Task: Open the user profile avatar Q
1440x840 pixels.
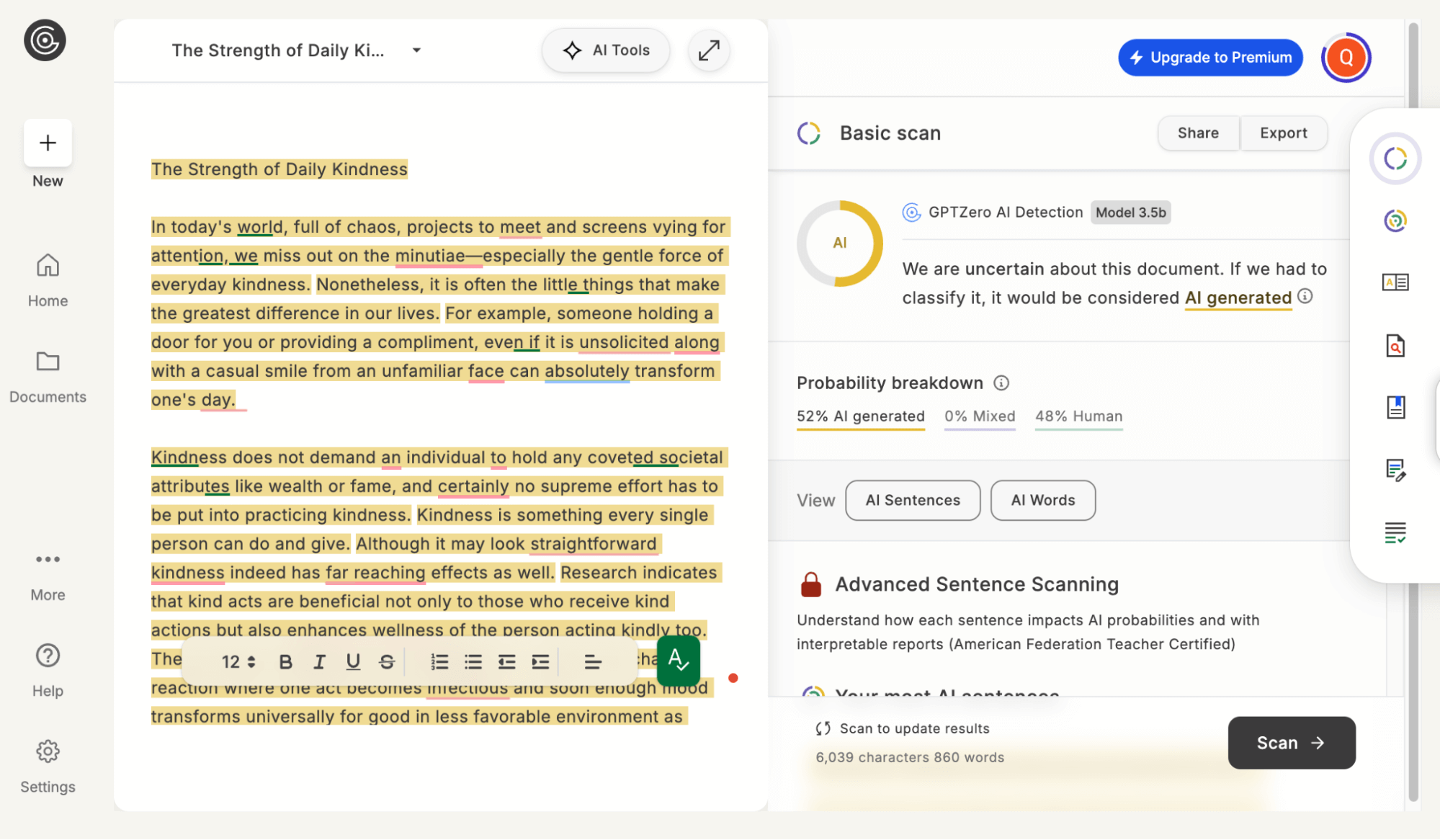Action: coord(1346,58)
